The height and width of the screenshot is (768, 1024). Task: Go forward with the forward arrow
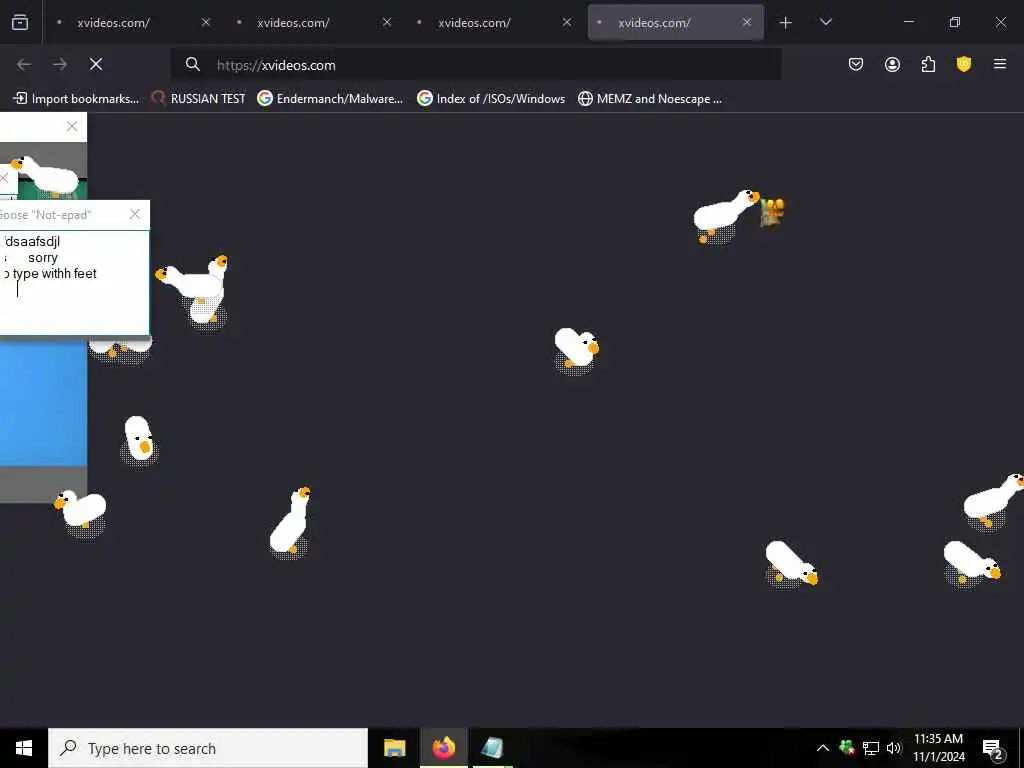pyautogui.click(x=60, y=64)
